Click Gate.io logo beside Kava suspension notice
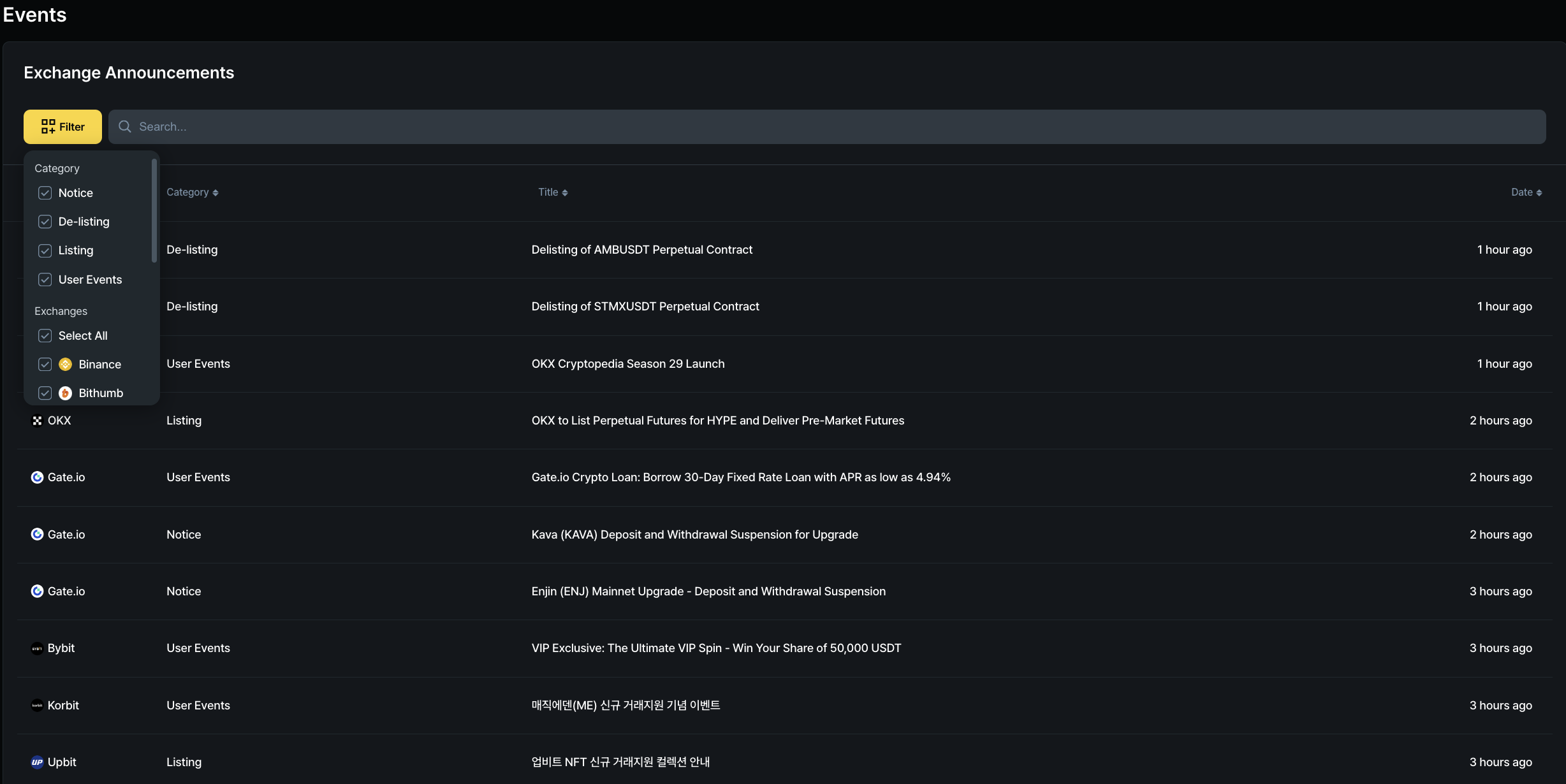This screenshot has width=1566, height=784. pyautogui.click(x=37, y=534)
